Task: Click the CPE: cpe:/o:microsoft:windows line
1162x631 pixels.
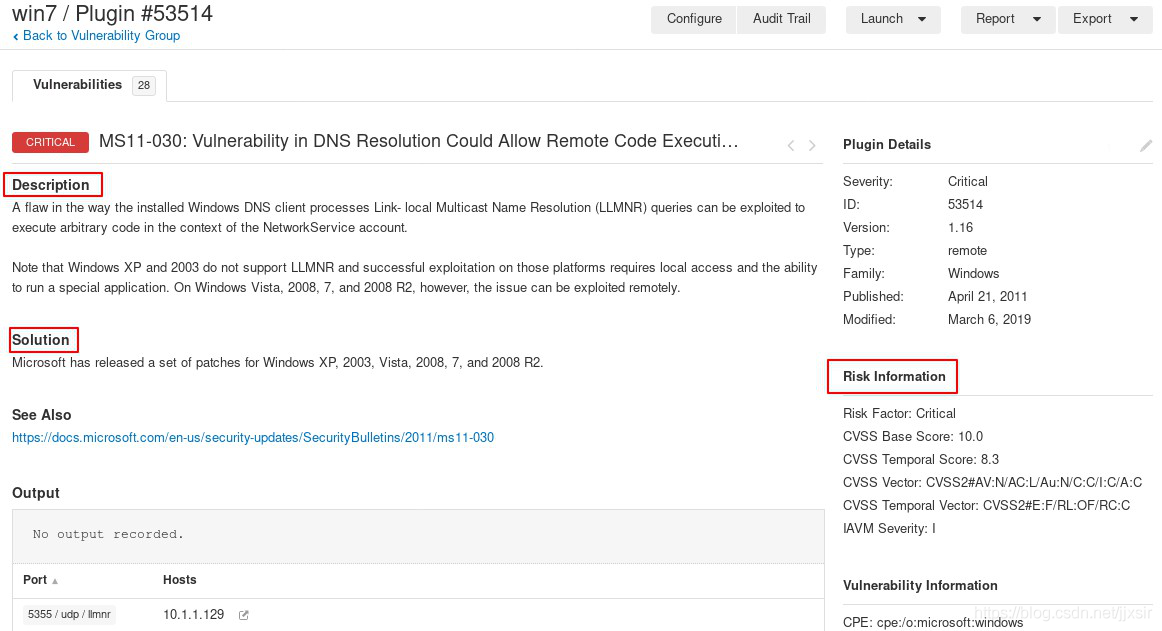Action: point(932,622)
